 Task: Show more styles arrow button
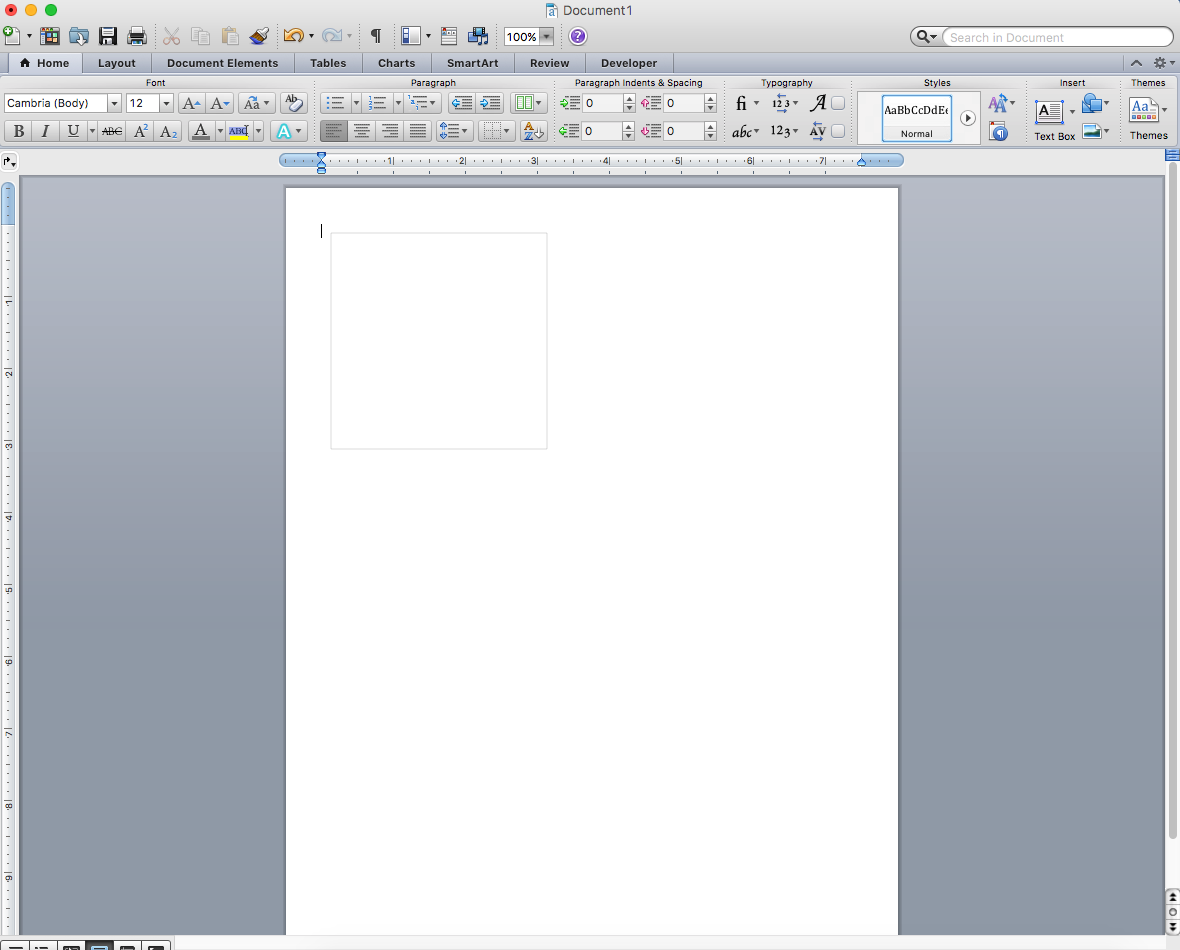coord(968,118)
